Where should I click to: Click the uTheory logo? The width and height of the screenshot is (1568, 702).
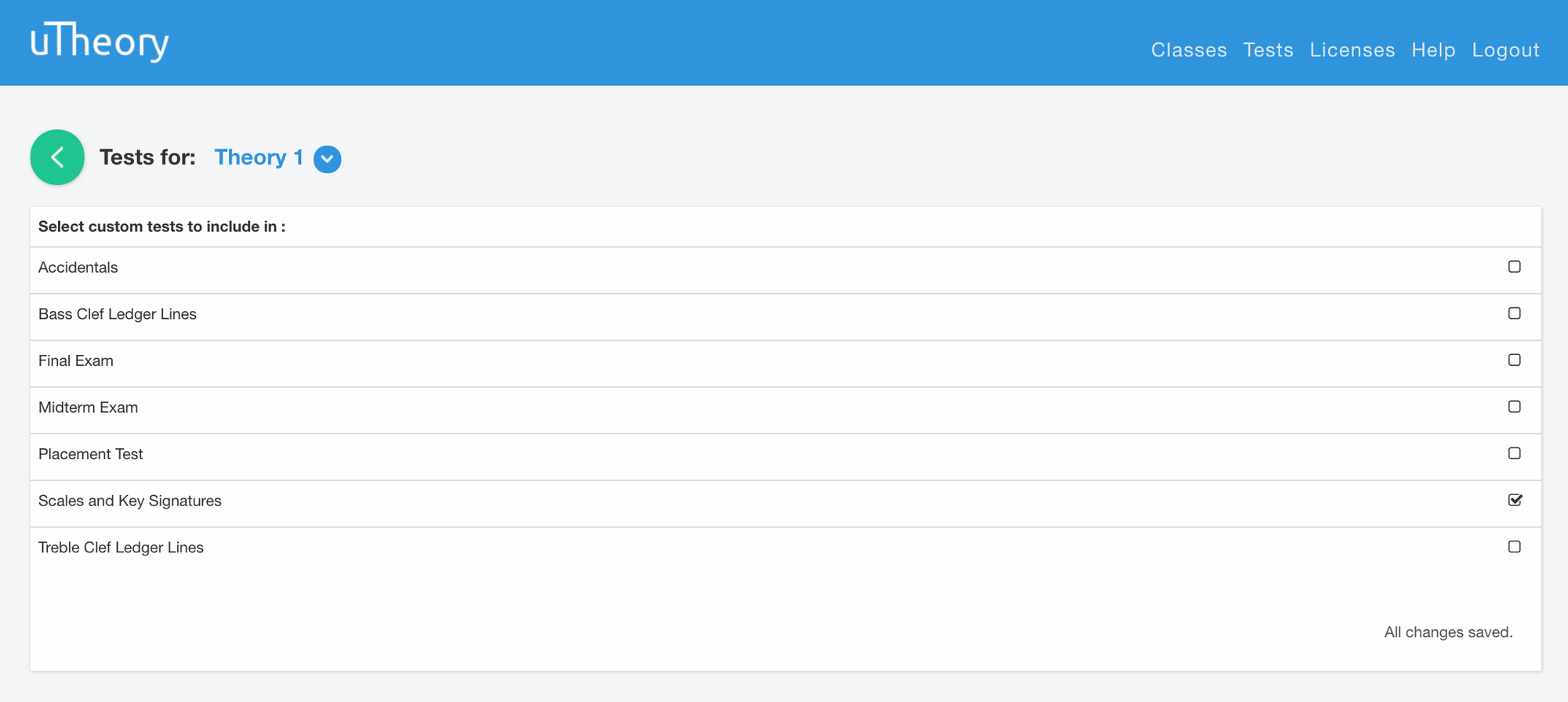100,42
